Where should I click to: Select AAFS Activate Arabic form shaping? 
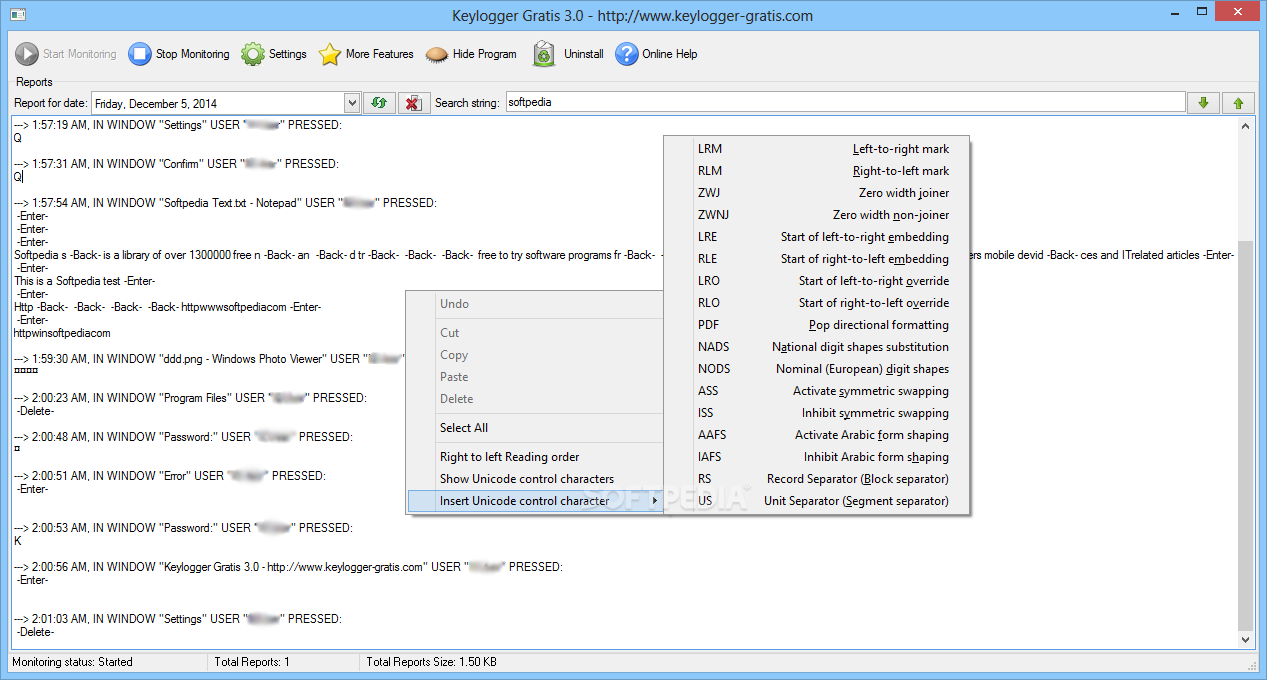[817, 435]
